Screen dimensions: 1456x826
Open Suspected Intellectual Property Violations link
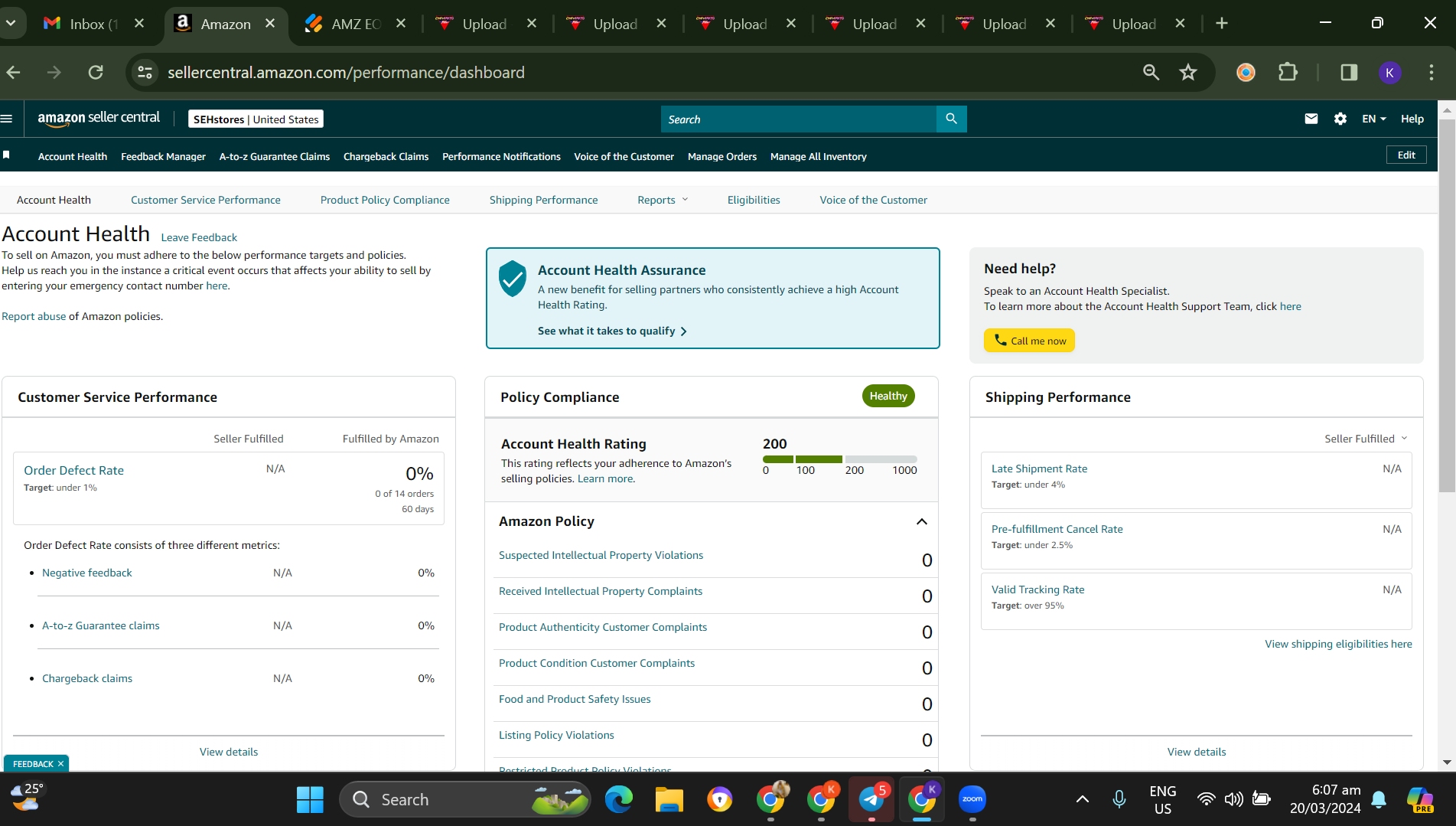[x=601, y=555]
